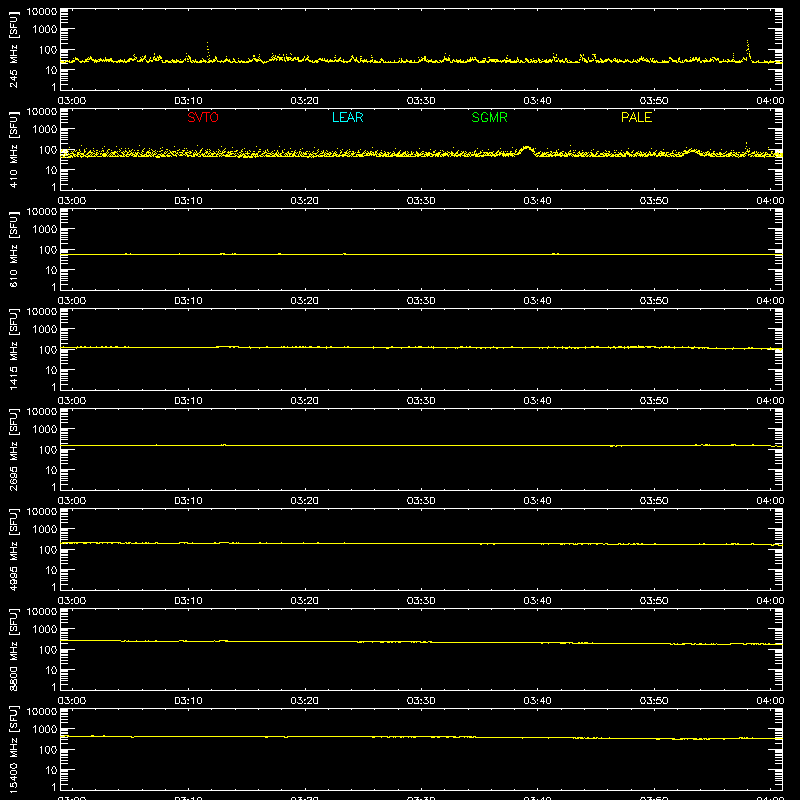Click 03:30 time label below 610 MHz plot
Screen dimensions: 800x800
[421, 301]
